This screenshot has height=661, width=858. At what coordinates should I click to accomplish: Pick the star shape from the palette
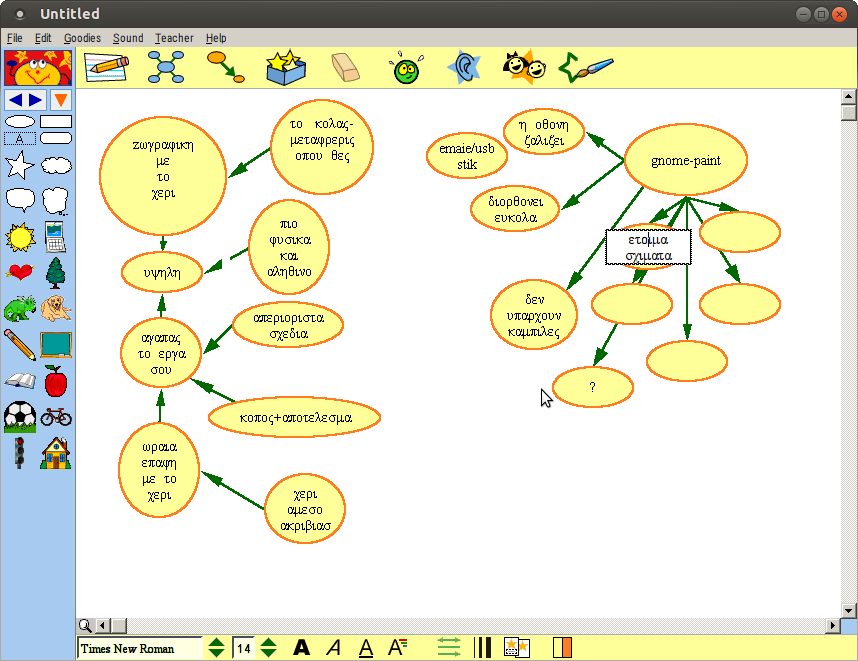pyautogui.click(x=20, y=165)
